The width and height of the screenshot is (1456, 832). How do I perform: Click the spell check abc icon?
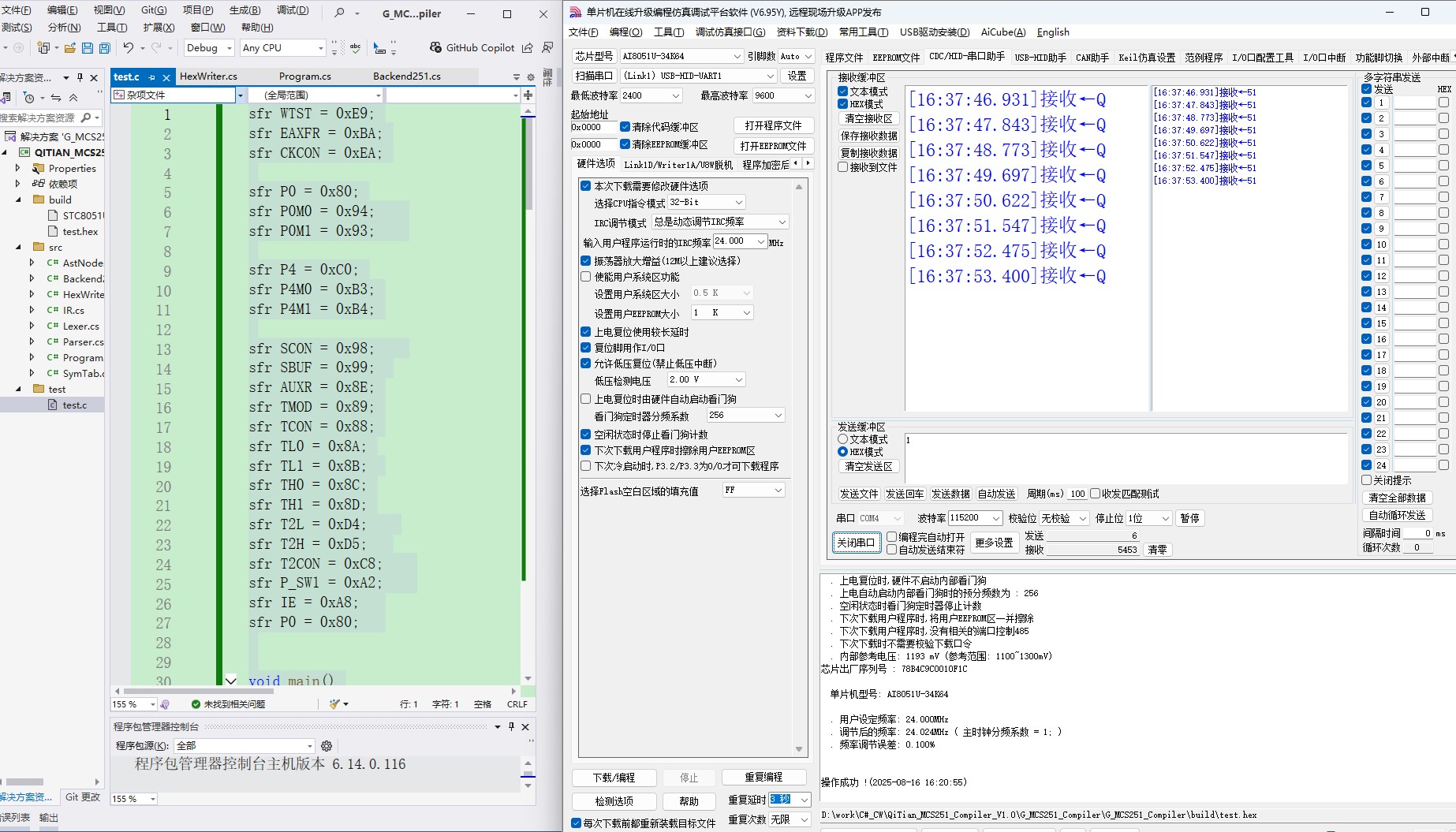[355, 48]
